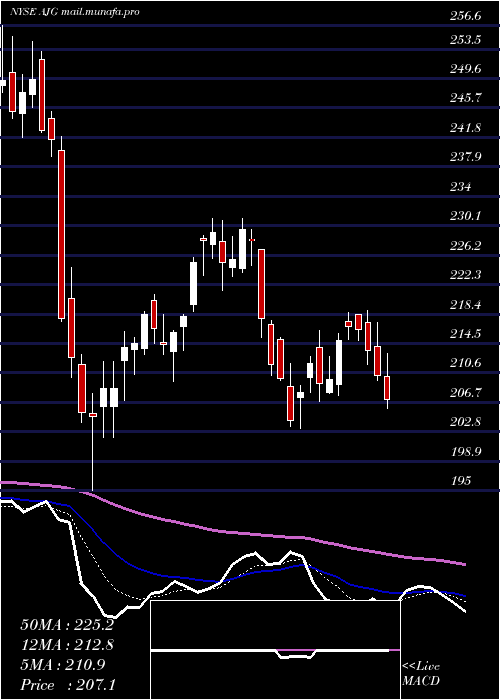Click the 210.6 price axis label
500x700 pixels.
point(466,363)
